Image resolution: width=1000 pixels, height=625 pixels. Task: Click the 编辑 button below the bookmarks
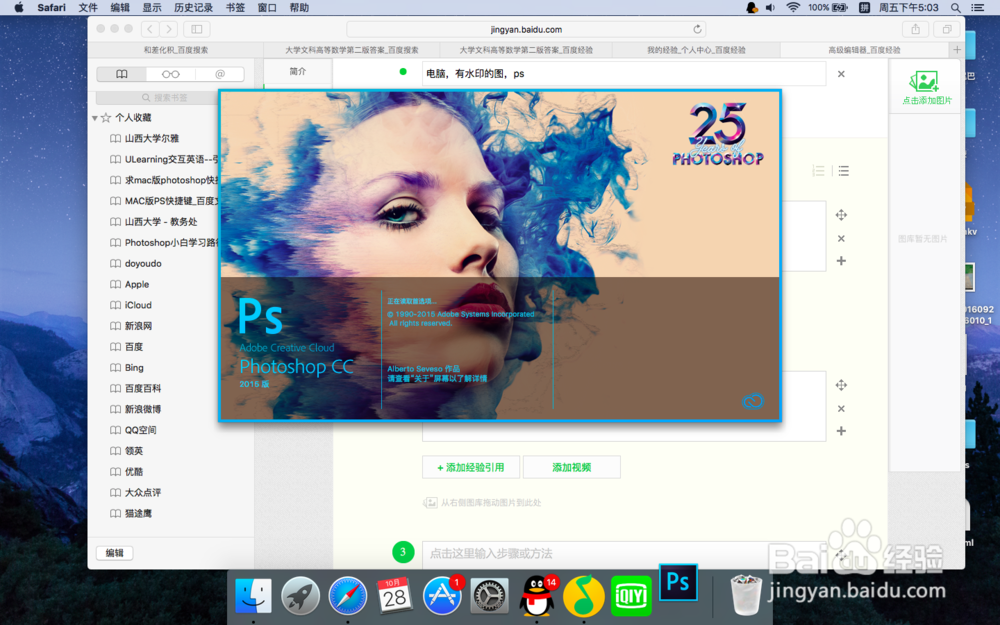coord(115,552)
